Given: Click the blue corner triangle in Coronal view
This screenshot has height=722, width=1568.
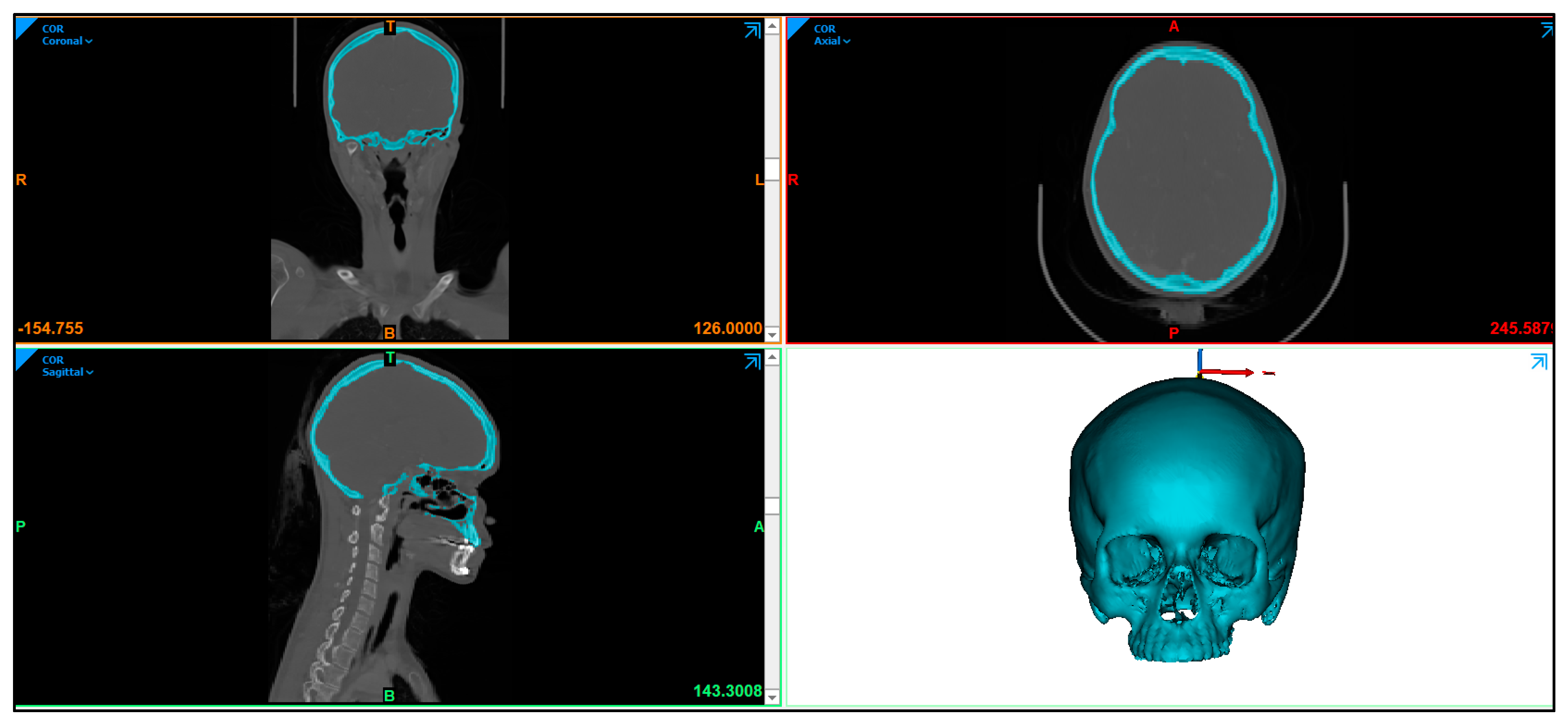Looking at the screenshot, I should tap(23, 26).
